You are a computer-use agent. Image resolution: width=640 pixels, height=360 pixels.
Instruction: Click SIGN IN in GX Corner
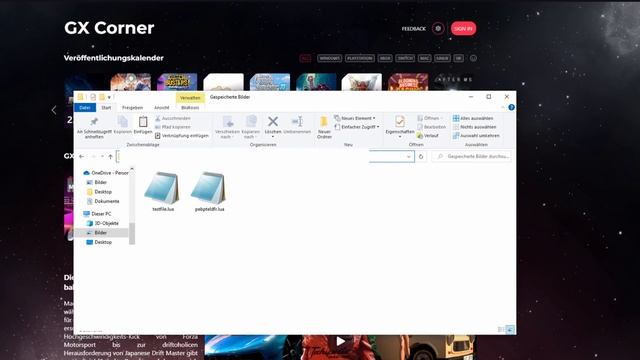tap(463, 29)
